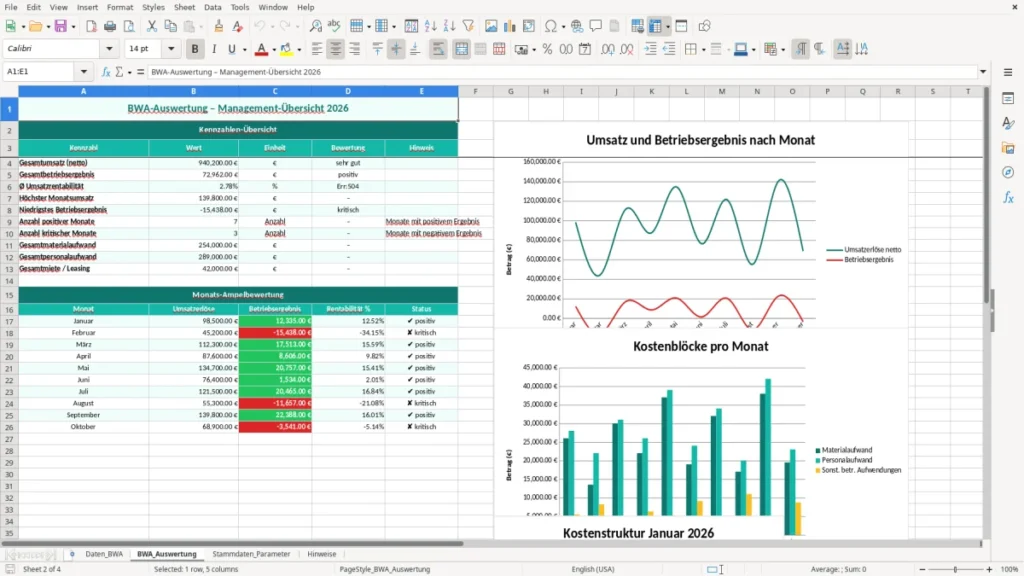Open Font Color dropdown arrow

click(x=274, y=50)
